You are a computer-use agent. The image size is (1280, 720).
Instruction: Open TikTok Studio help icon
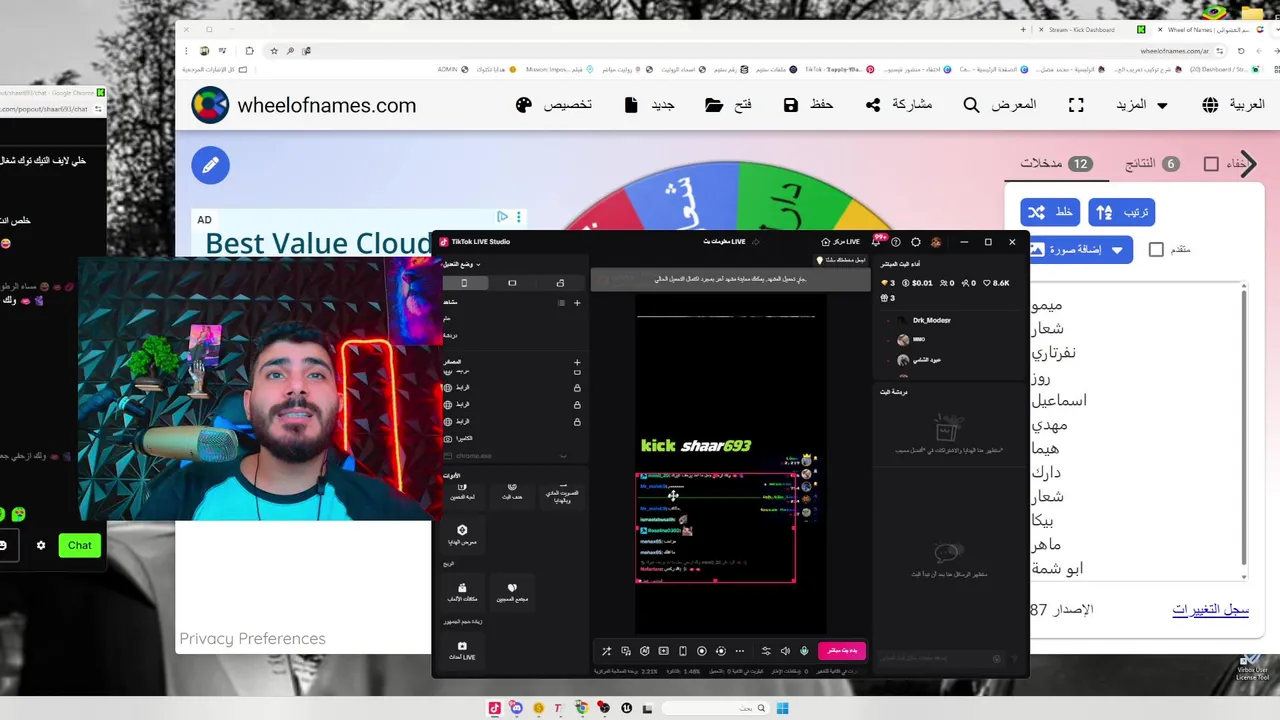point(896,242)
